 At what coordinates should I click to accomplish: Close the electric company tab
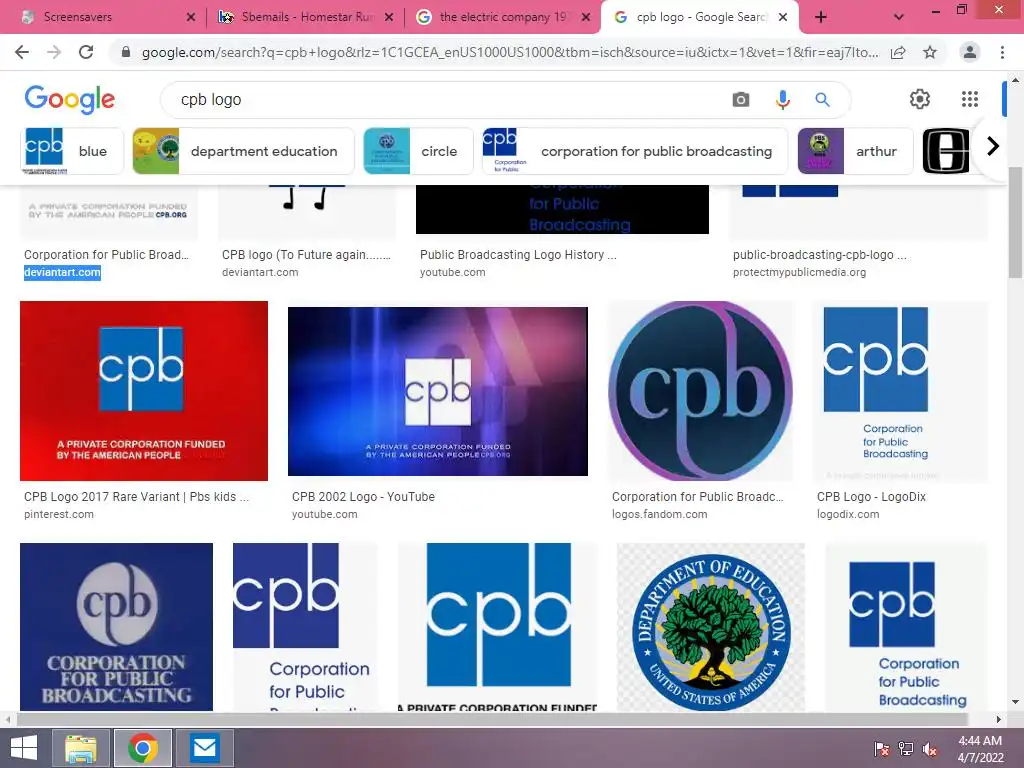586,17
